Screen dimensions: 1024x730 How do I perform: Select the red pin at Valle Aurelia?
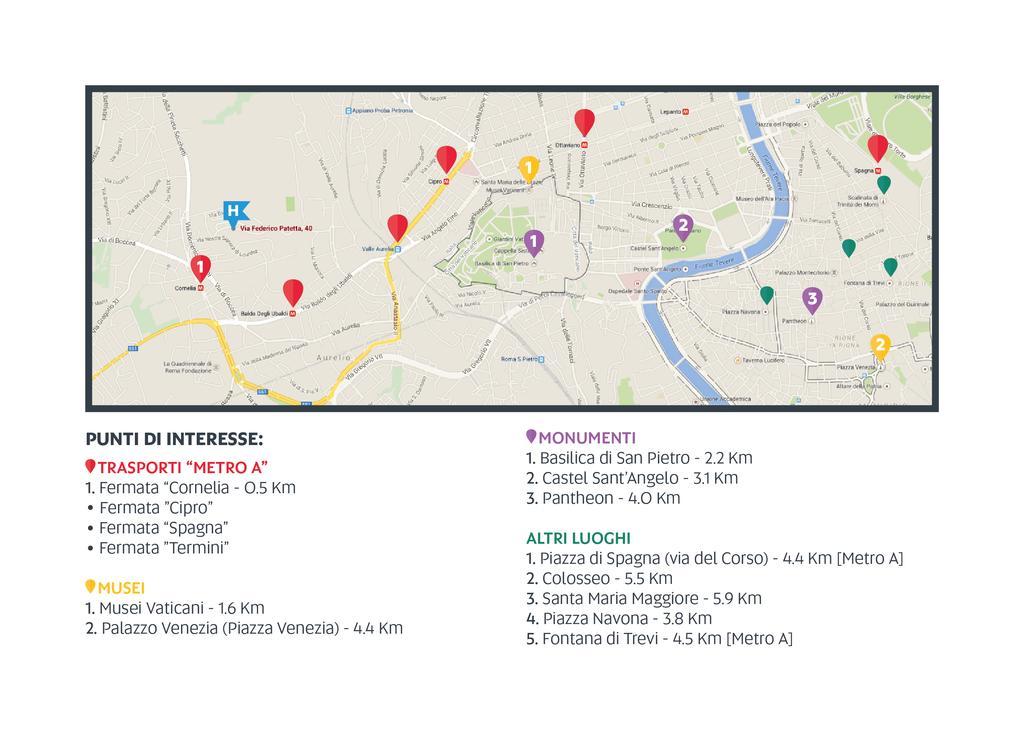(398, 228)
